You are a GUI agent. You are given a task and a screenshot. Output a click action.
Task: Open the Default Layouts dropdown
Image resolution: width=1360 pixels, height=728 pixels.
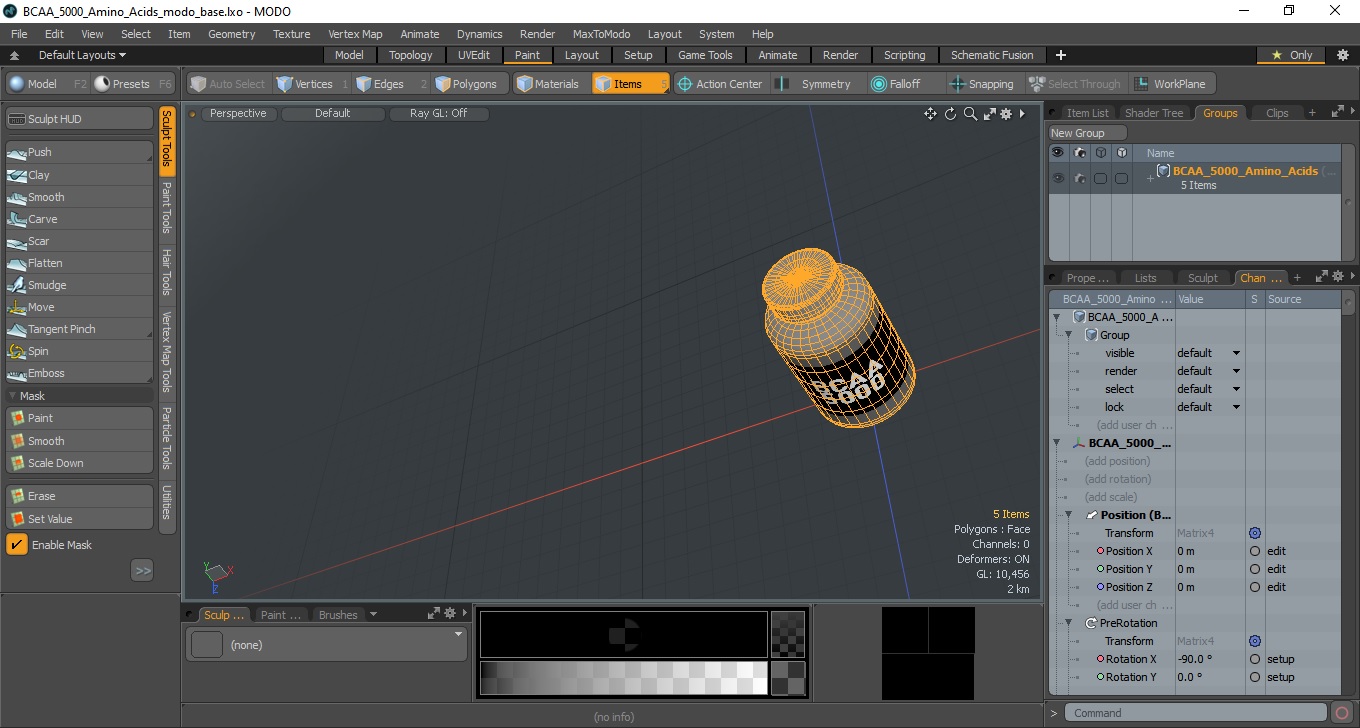[82, 55]
